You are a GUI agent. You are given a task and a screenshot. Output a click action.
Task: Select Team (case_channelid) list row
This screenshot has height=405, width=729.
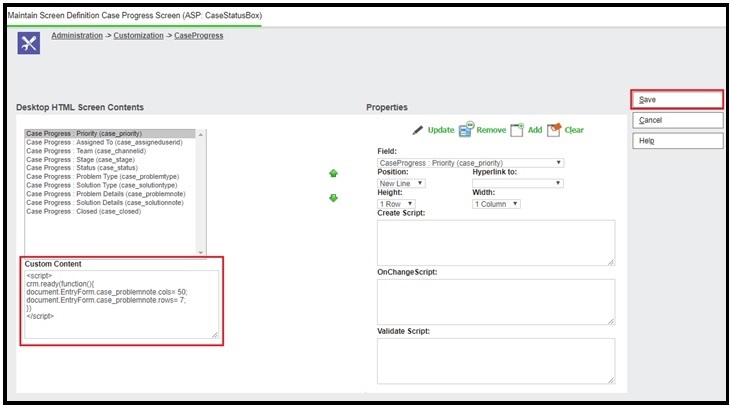(x=110, y=151)
